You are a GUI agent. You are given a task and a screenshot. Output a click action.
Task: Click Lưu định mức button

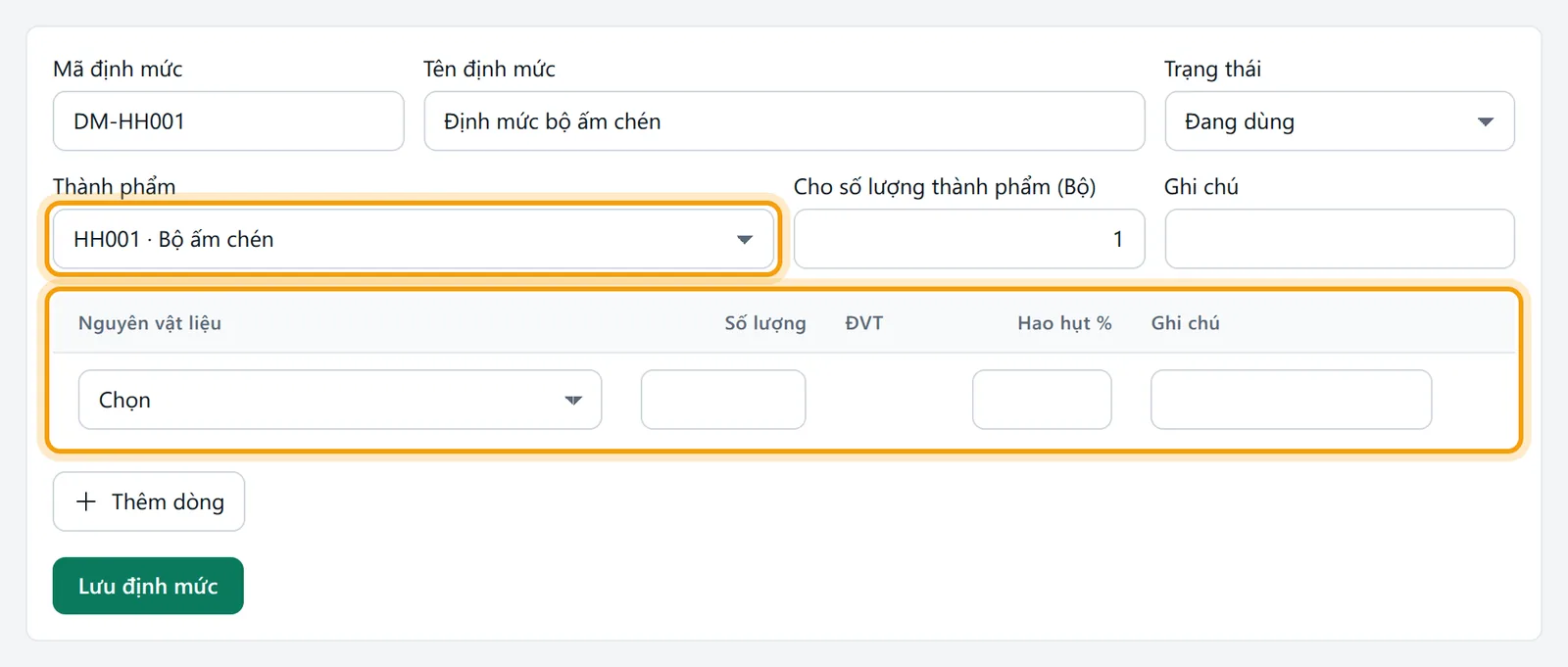tap(148, 586)
